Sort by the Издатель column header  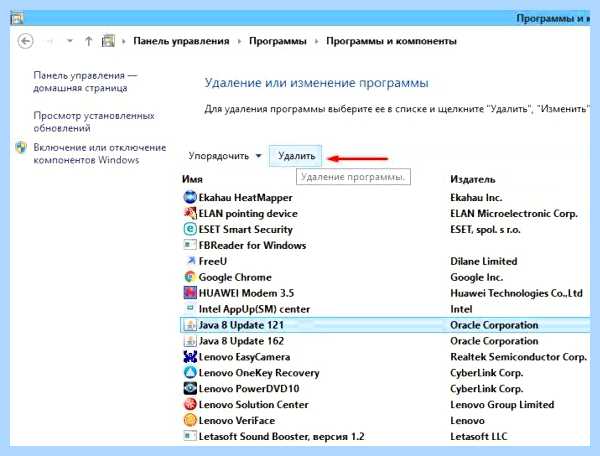click(473, 179)
